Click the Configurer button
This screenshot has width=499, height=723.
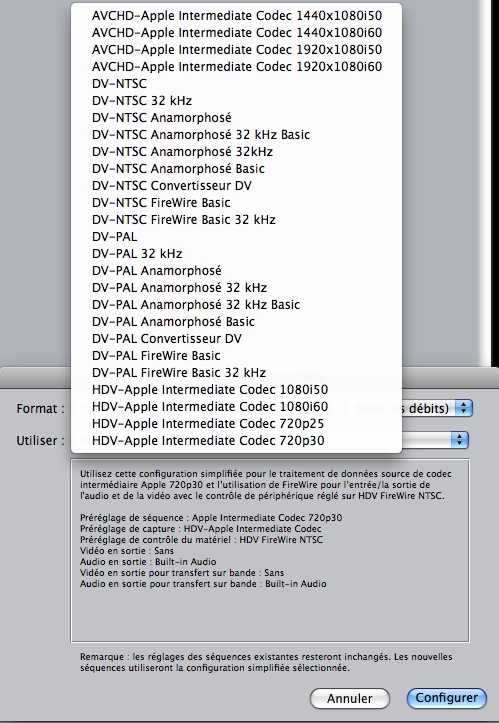[446, 698]
